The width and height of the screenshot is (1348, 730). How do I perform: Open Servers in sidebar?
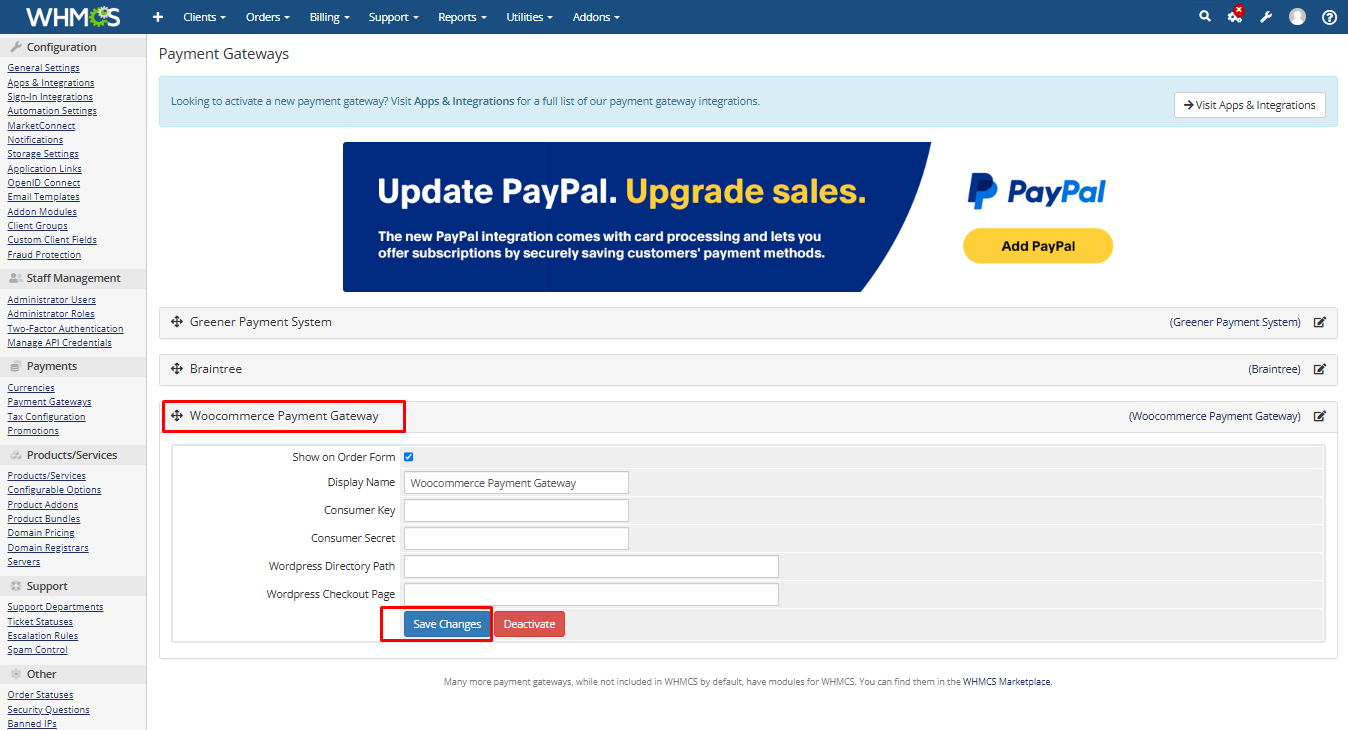[x=24, y=562]
